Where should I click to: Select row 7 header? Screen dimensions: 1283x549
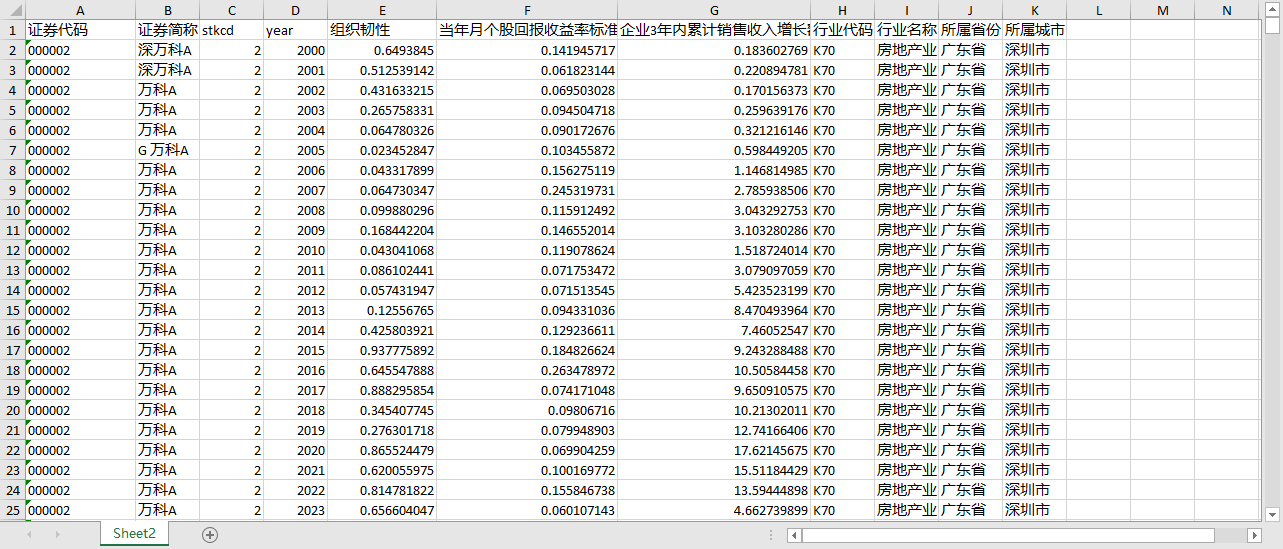click(x=12, y=150)
